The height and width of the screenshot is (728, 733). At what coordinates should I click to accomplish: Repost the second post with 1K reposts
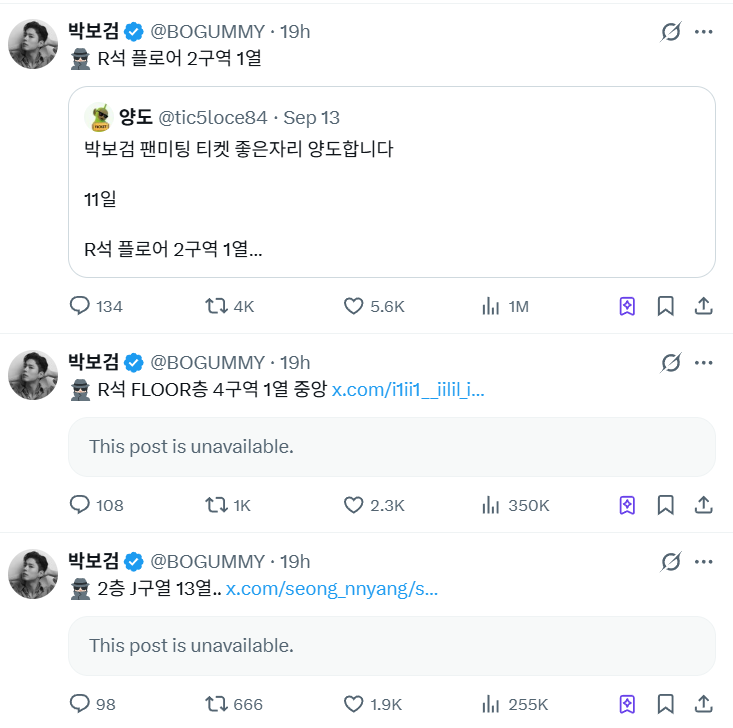click(216, 505)
